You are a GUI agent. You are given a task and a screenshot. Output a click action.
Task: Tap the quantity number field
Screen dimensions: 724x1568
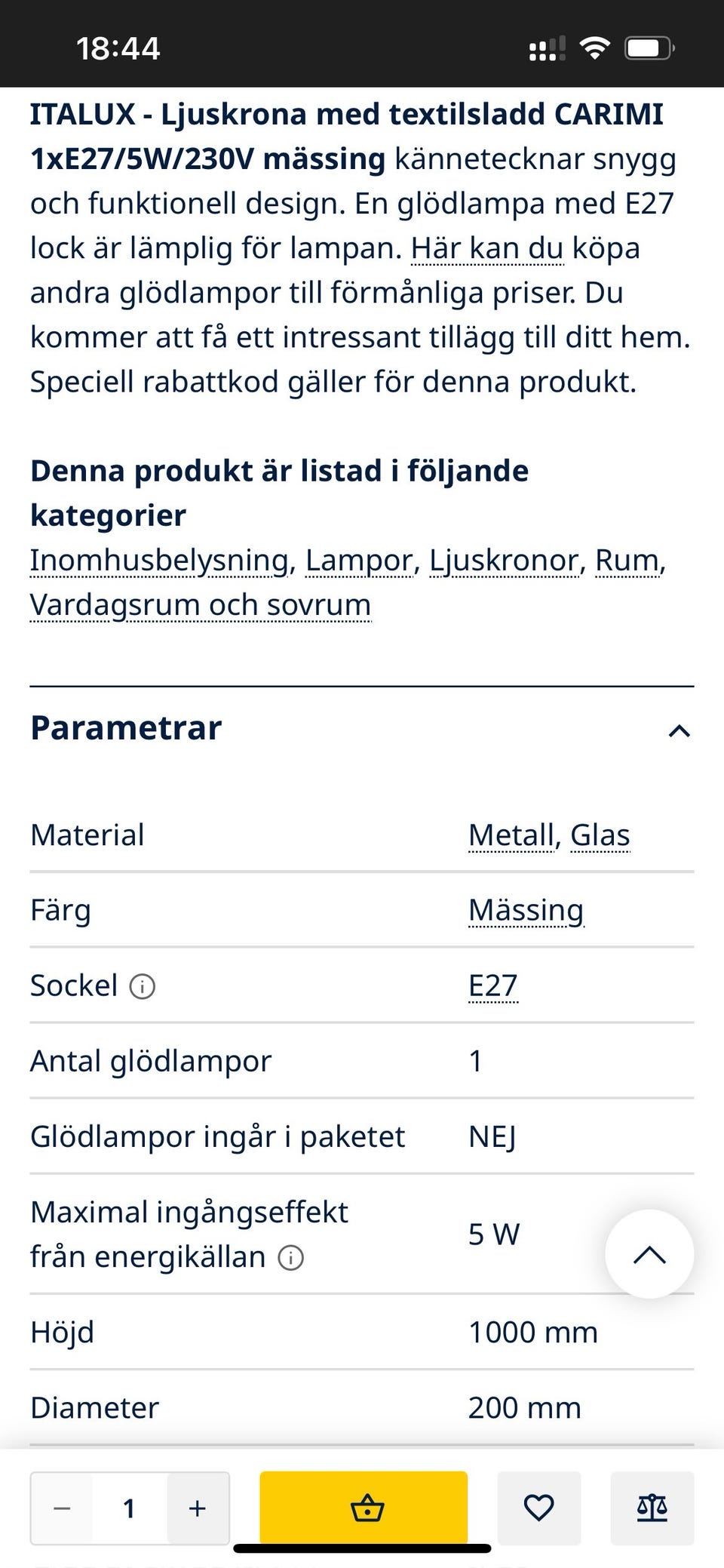click(129, 1508)
